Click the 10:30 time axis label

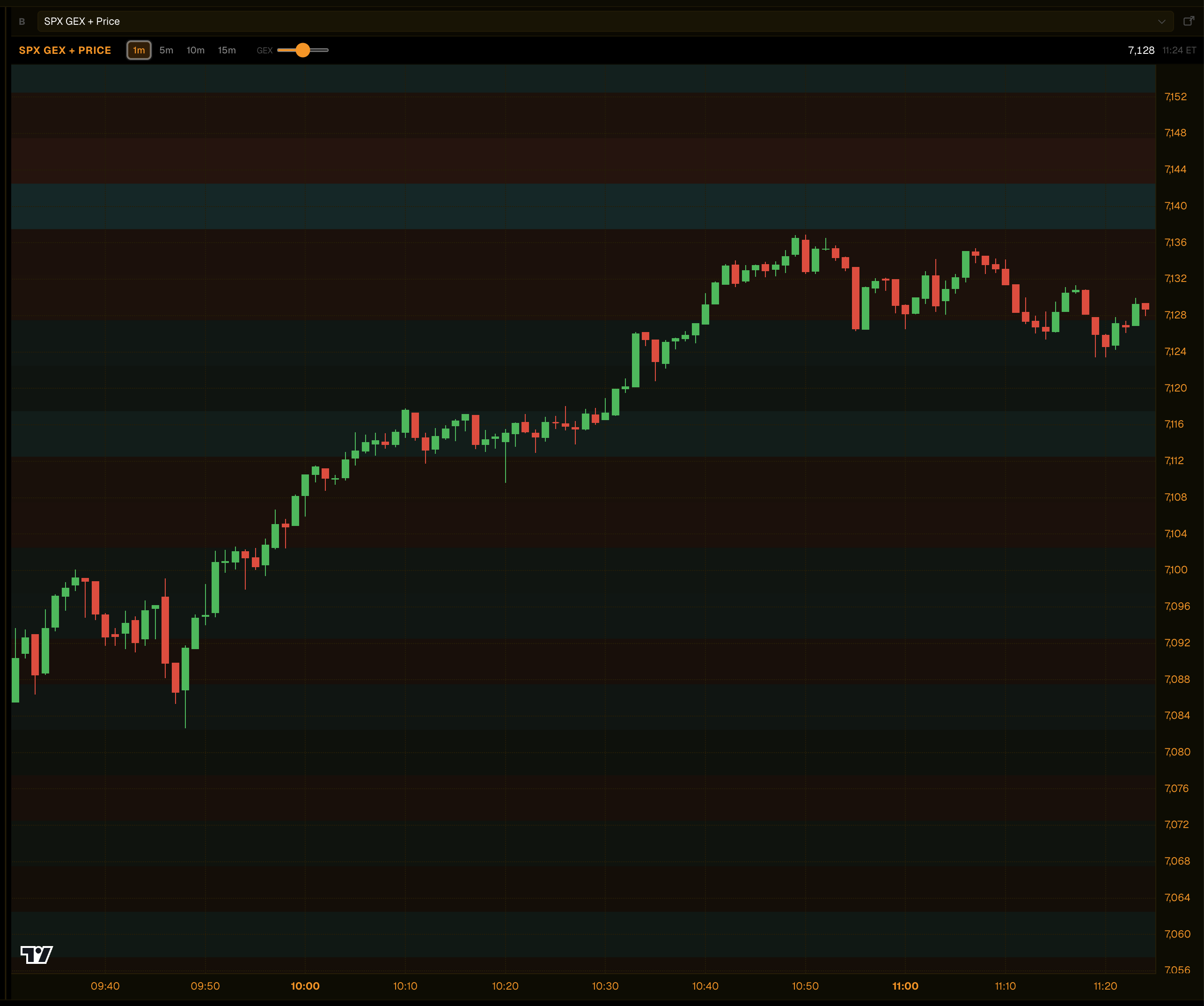click(x=605, y=986)
